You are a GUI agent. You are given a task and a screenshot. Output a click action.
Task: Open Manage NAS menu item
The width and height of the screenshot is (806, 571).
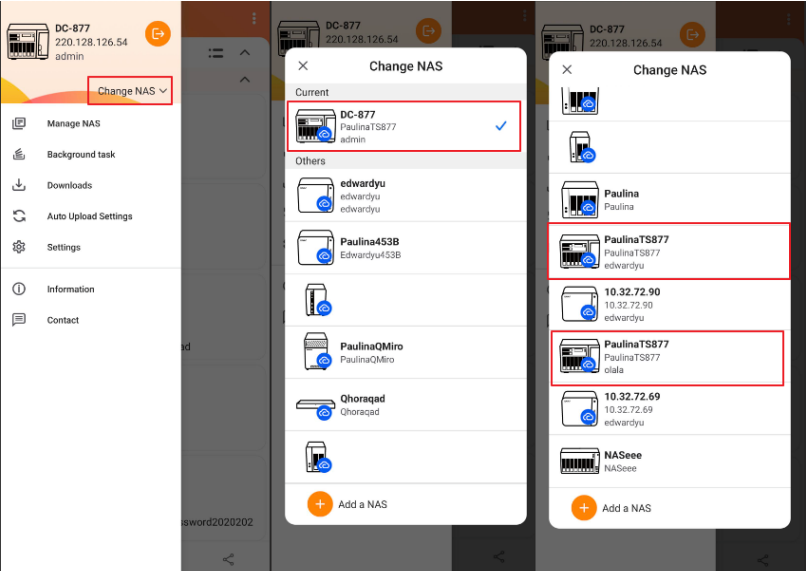pos(73,124)
